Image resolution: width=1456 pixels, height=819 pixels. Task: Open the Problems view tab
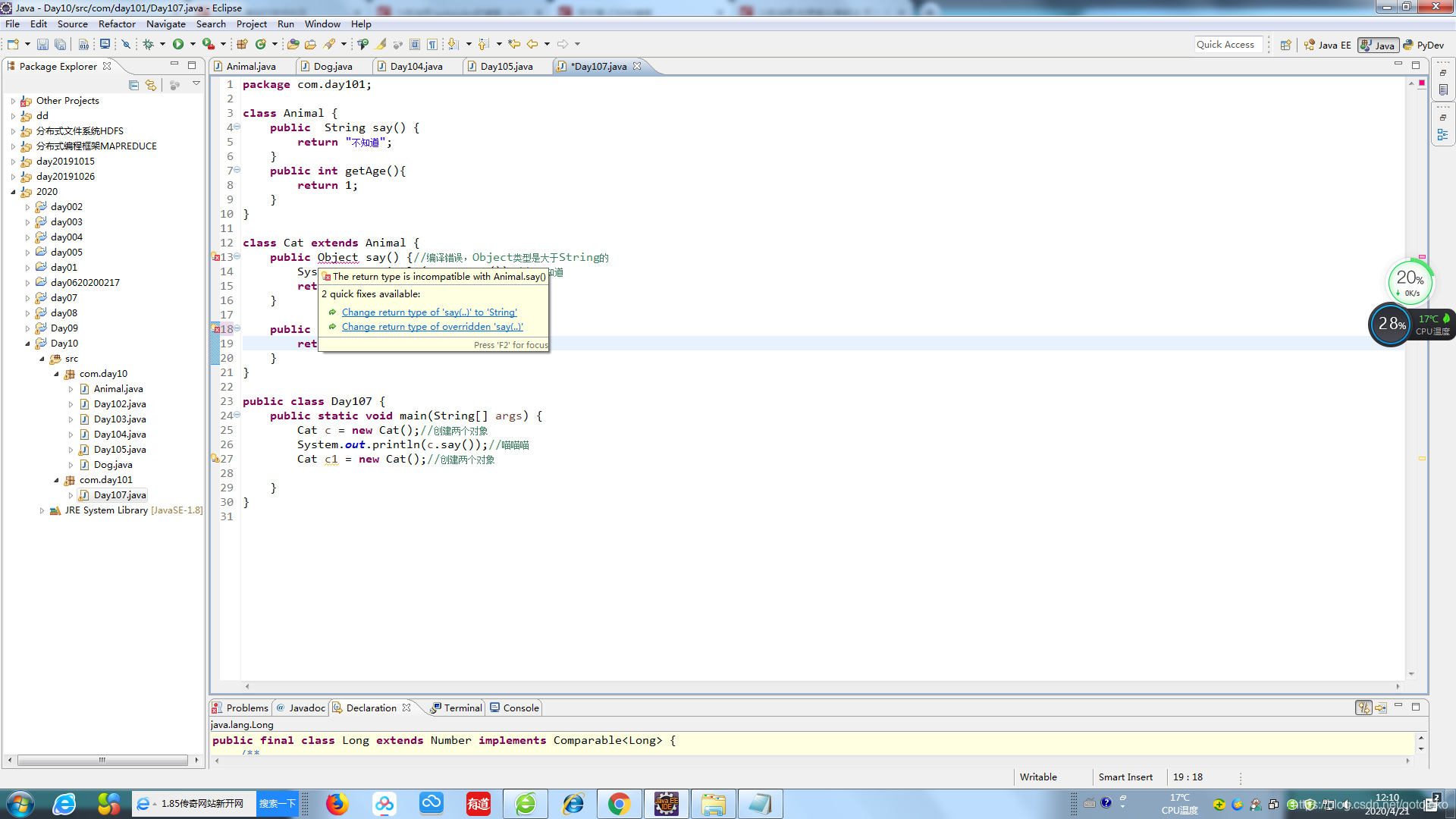pos(240,708)
